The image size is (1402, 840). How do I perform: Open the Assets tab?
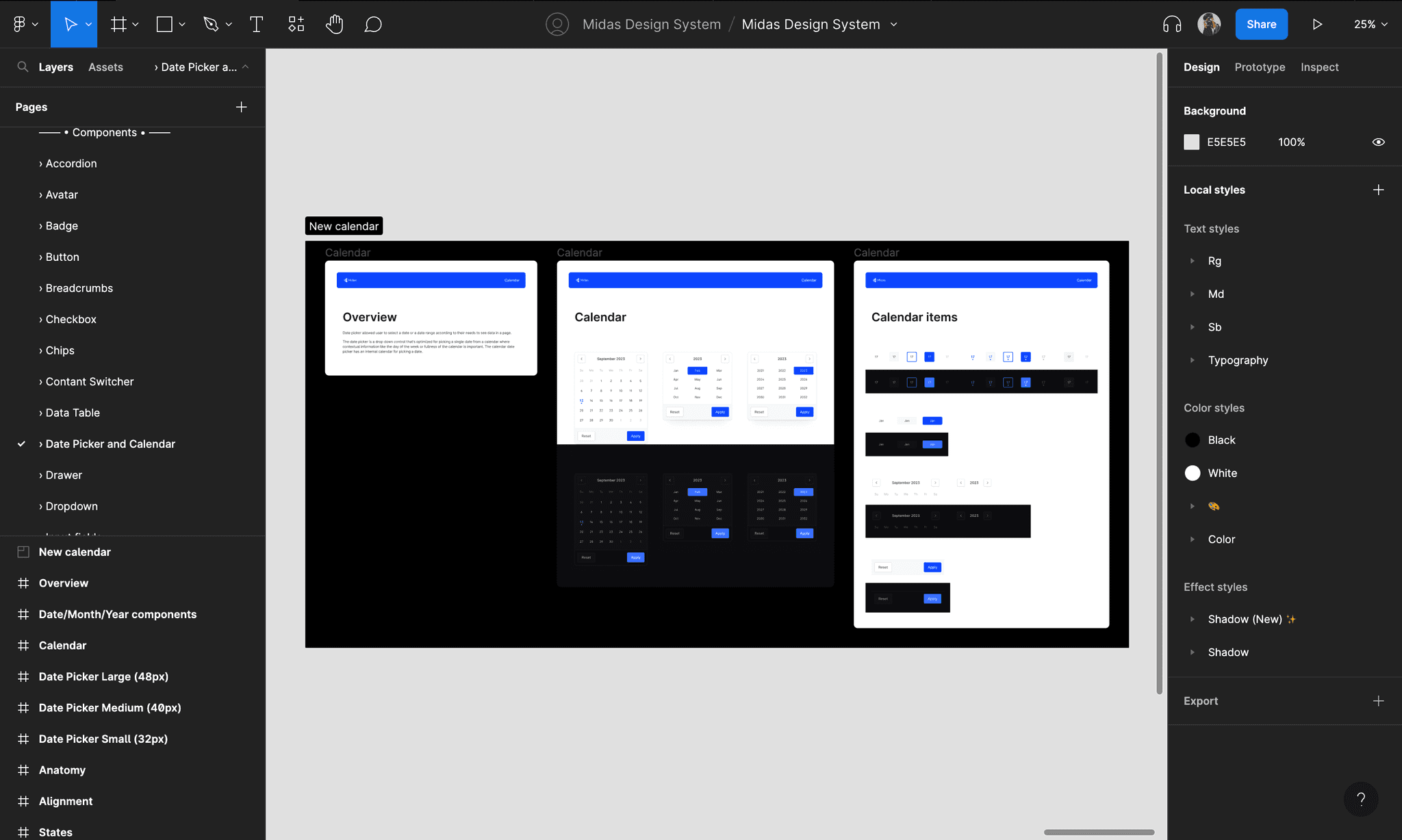pos(105,67)
